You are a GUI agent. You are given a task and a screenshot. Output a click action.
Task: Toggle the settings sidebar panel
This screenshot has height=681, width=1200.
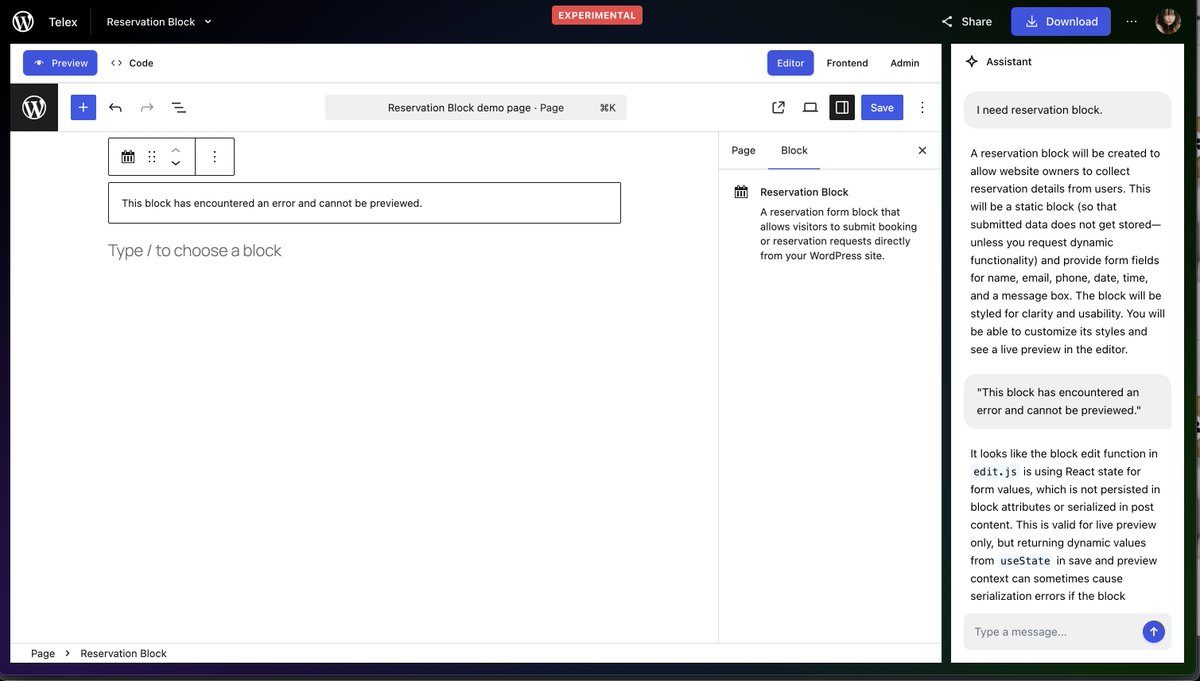(x=842, y=107)
